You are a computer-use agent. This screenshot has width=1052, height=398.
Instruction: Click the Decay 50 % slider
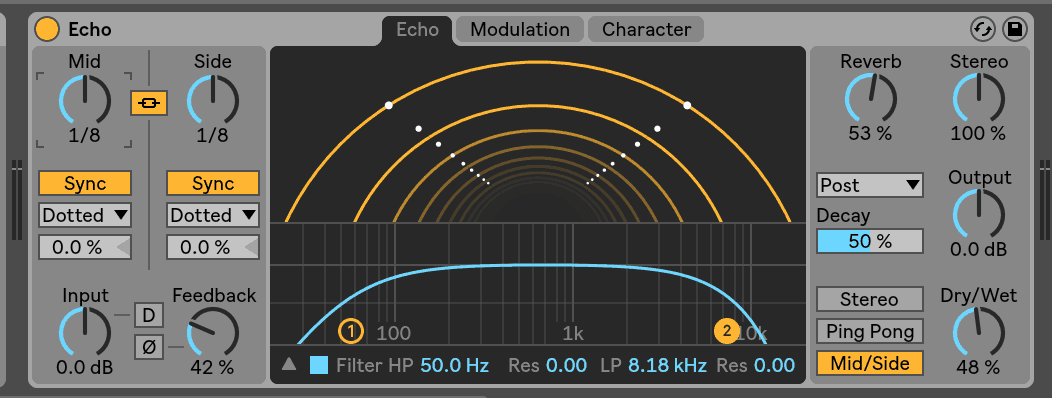point(870,241)
